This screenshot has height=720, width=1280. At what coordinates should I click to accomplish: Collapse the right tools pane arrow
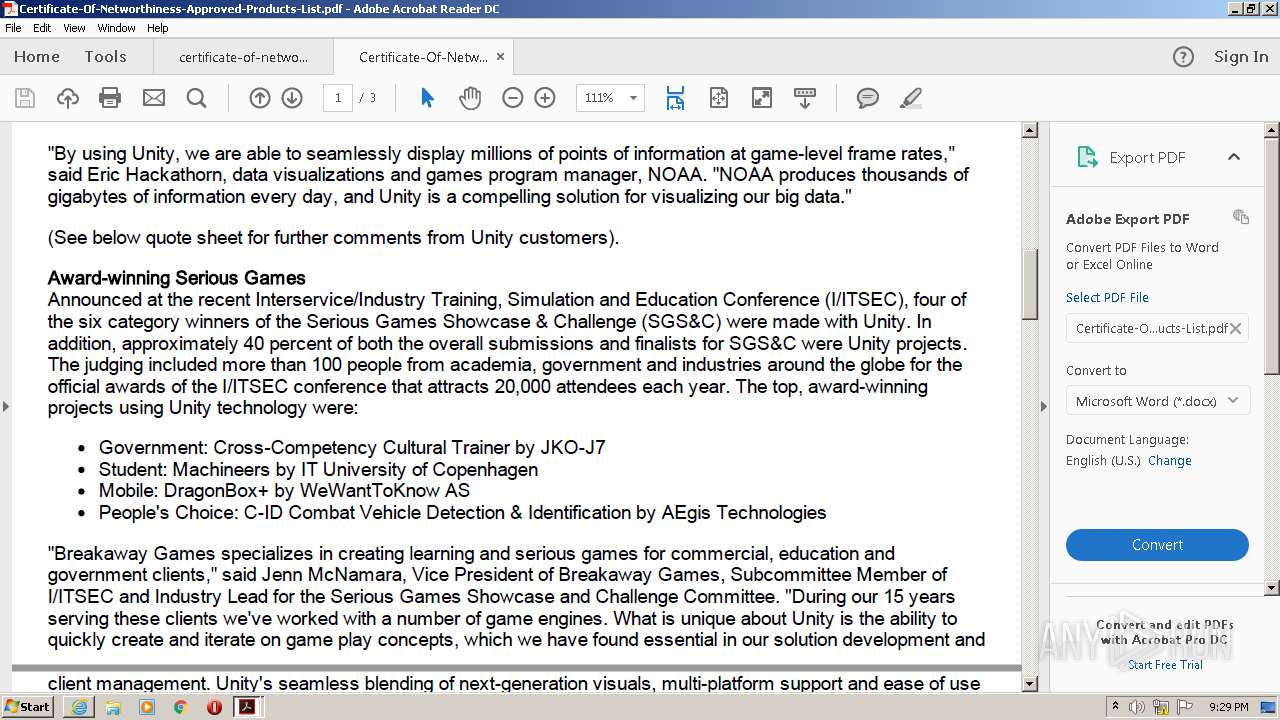[1043, 406]
